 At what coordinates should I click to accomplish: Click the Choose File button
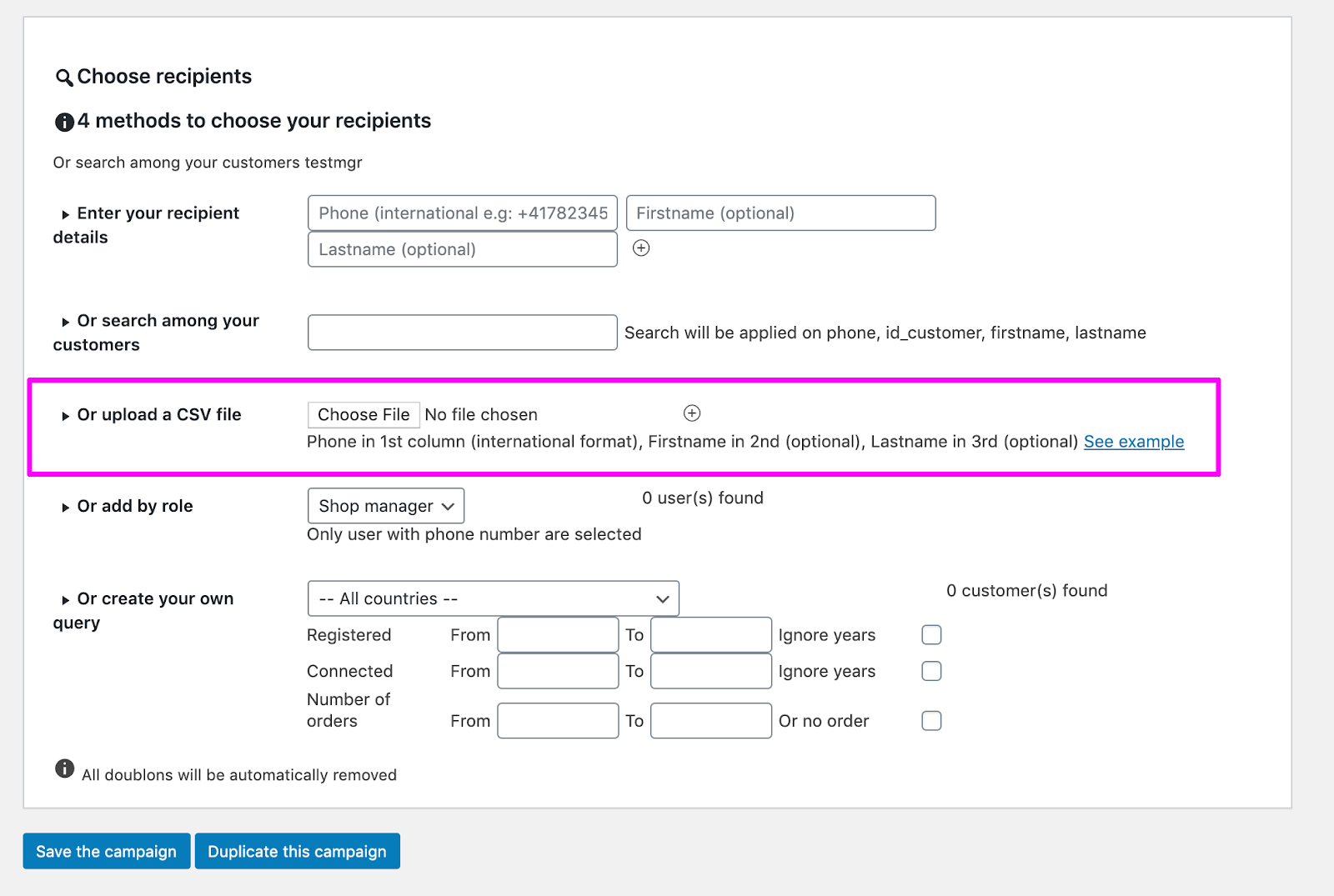364,415
